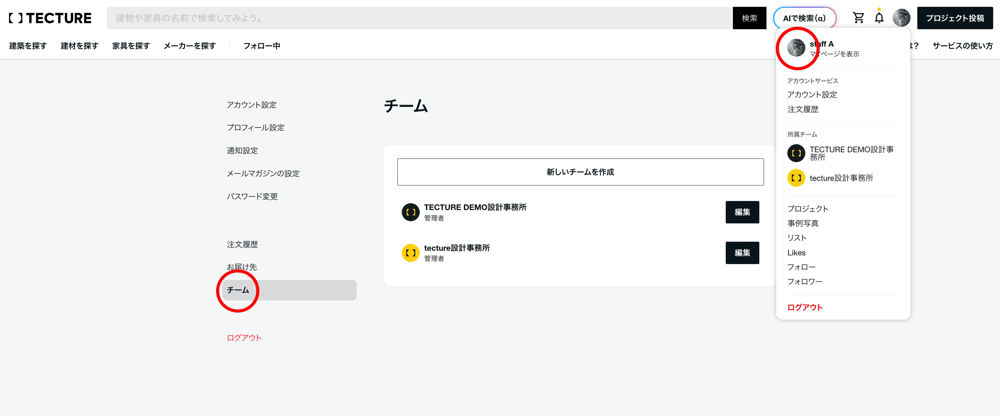Image resolution: width=1000 pixels, height=416 pixels.
Task: Open 建築を探す navigation menu
Action: click(28, 46)
